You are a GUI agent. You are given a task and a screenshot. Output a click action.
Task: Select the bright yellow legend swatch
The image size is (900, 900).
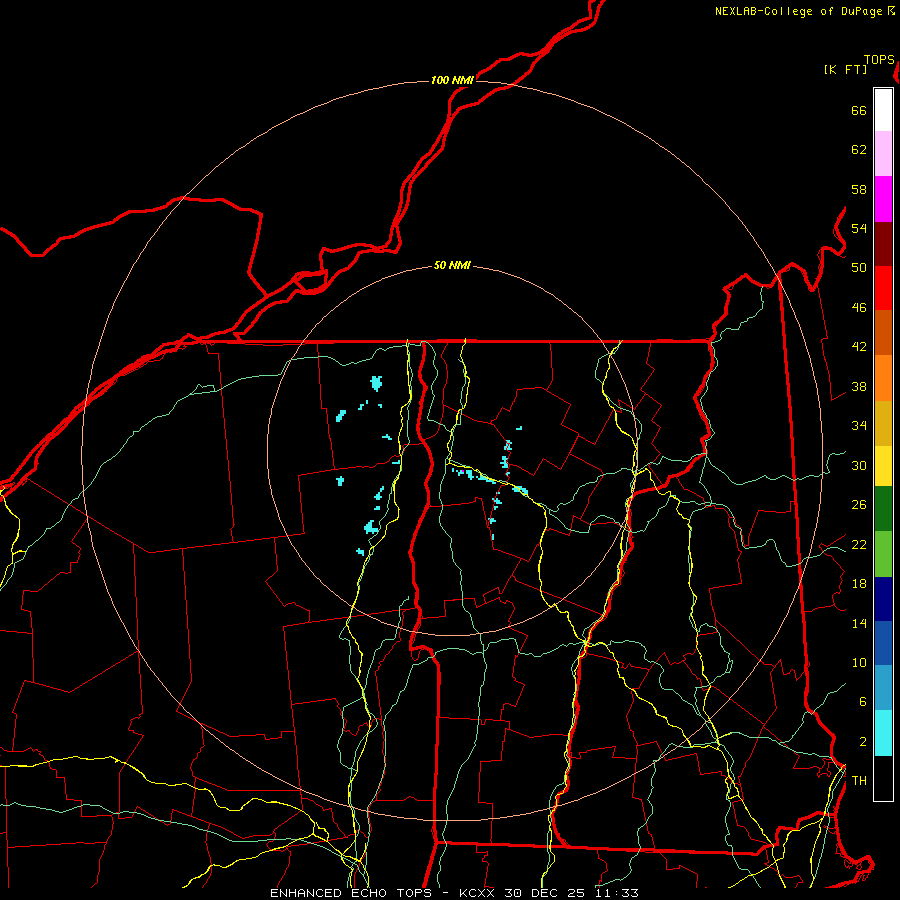pos(883,466)
